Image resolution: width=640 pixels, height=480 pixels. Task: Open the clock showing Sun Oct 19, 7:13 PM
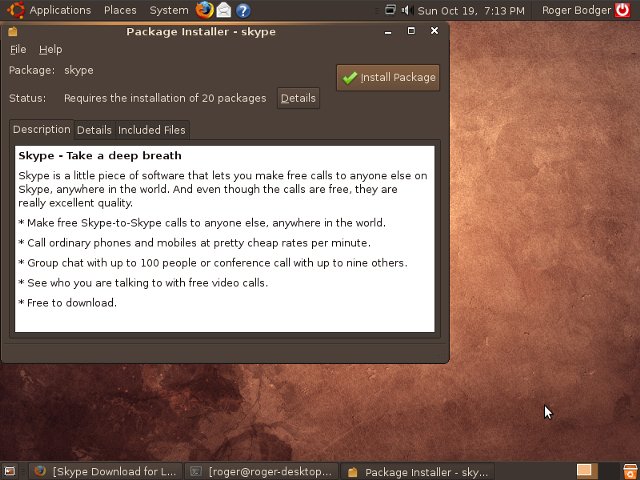click(x=471, y=11)
